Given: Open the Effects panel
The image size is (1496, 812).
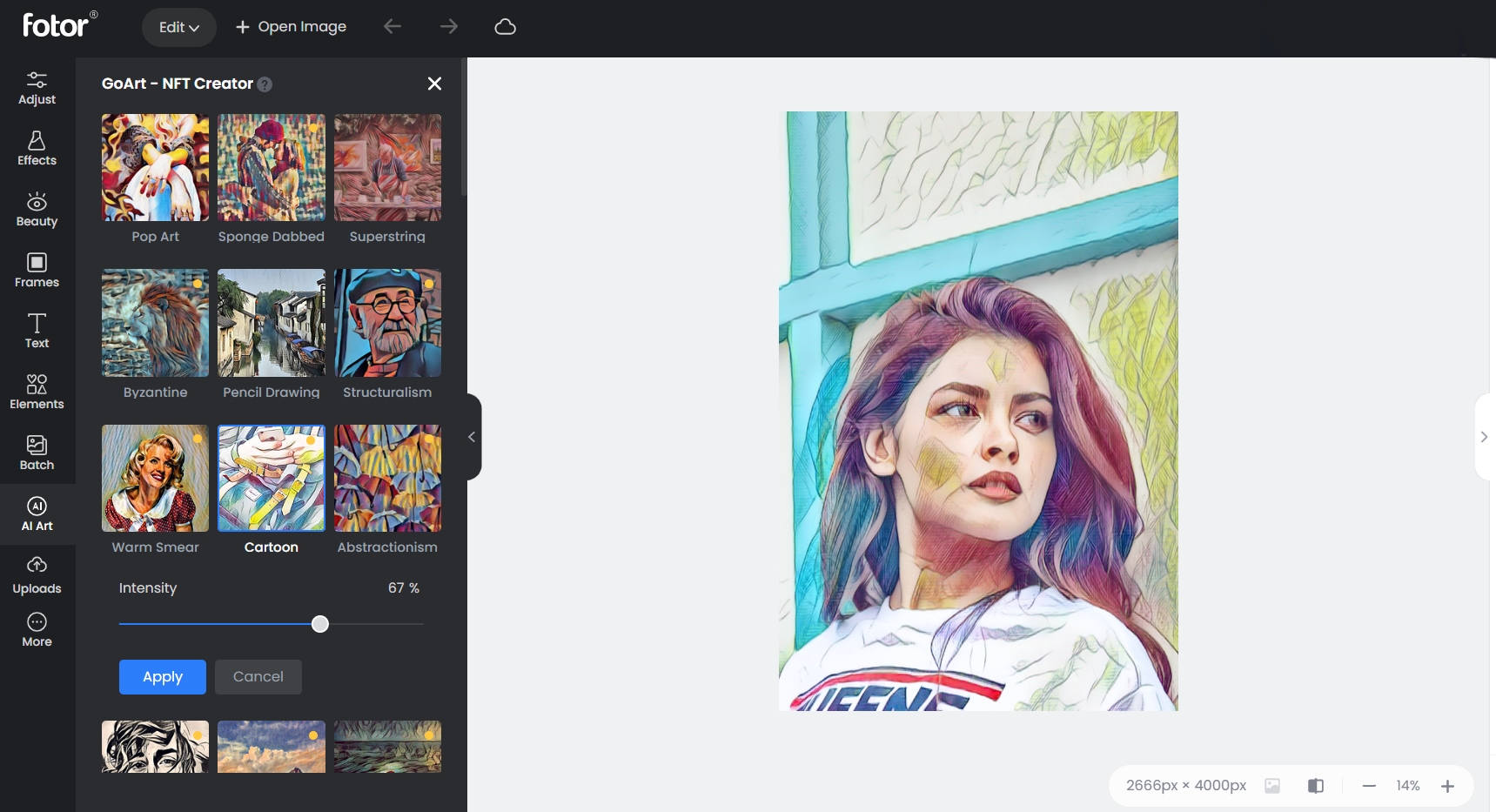Looking at the screenshot, I should click(x=37, y=149).
